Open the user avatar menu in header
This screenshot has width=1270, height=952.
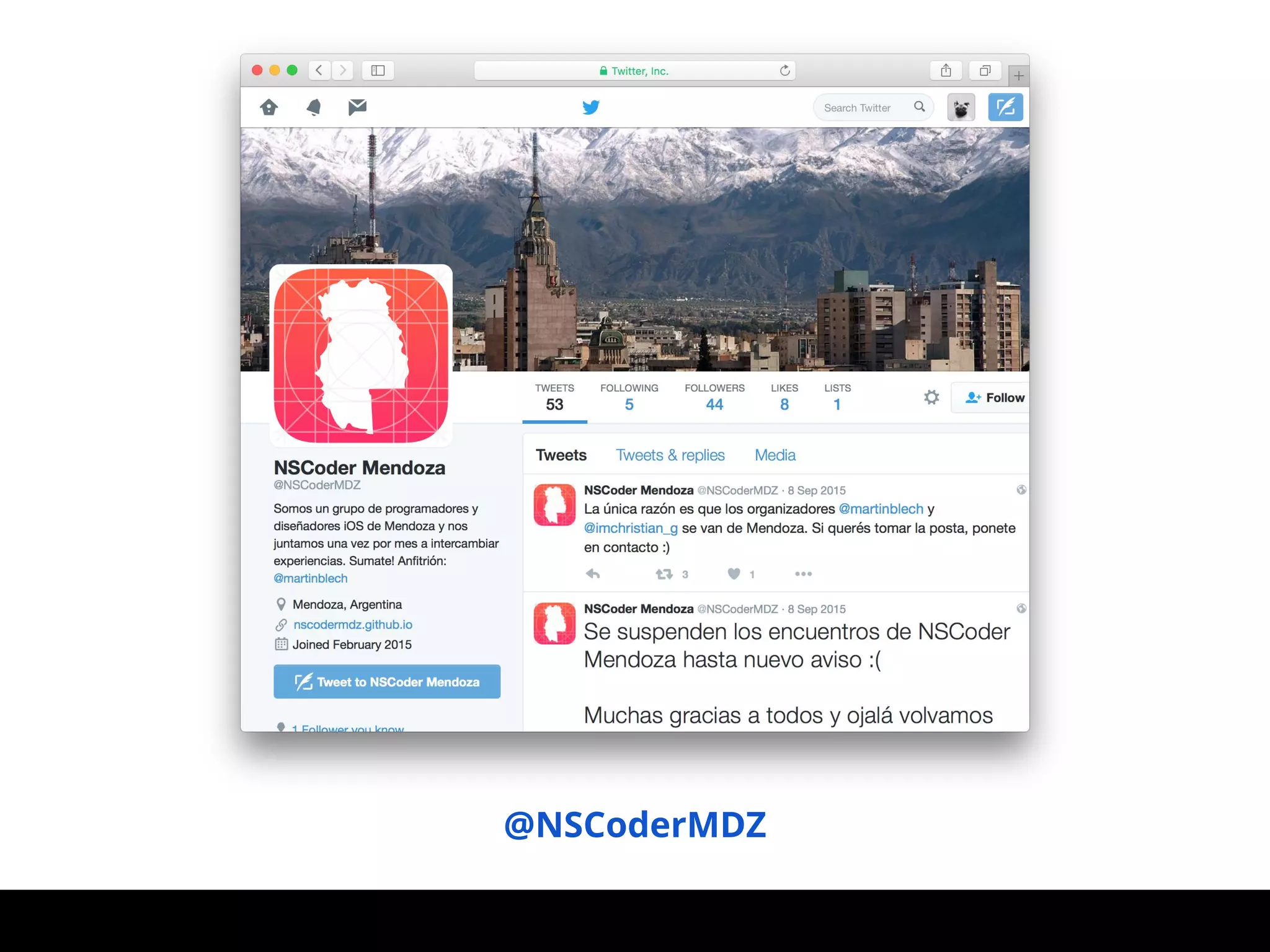961,107
